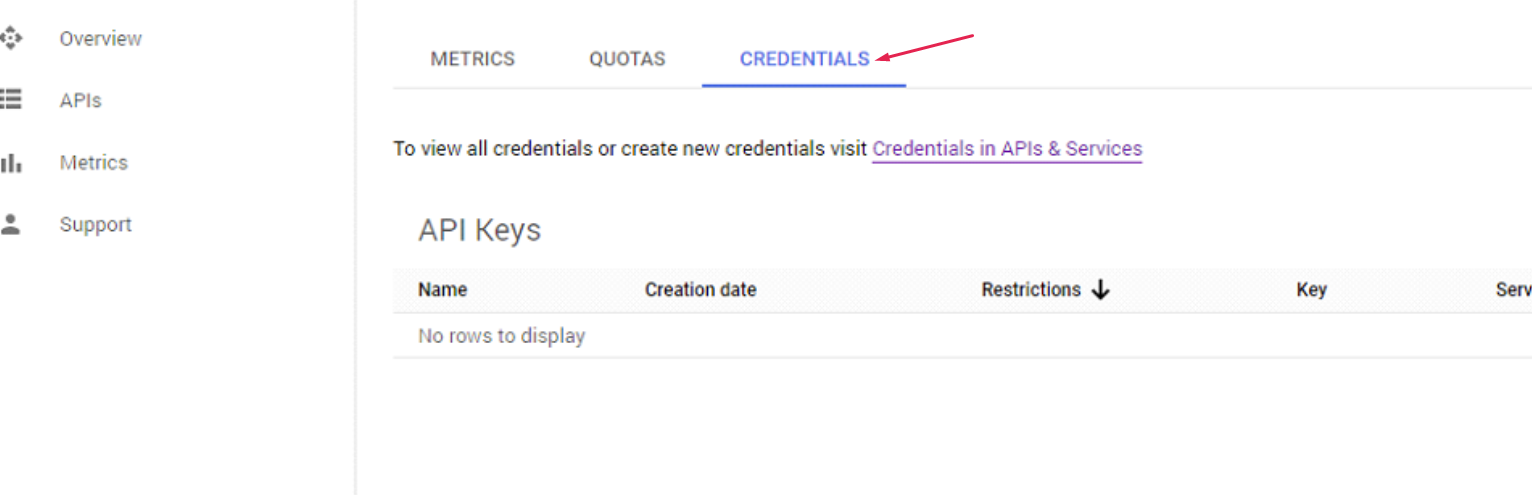The image size is (1532, 495).
Task: Click the API Keys section heading
Action: click(479, 230)
